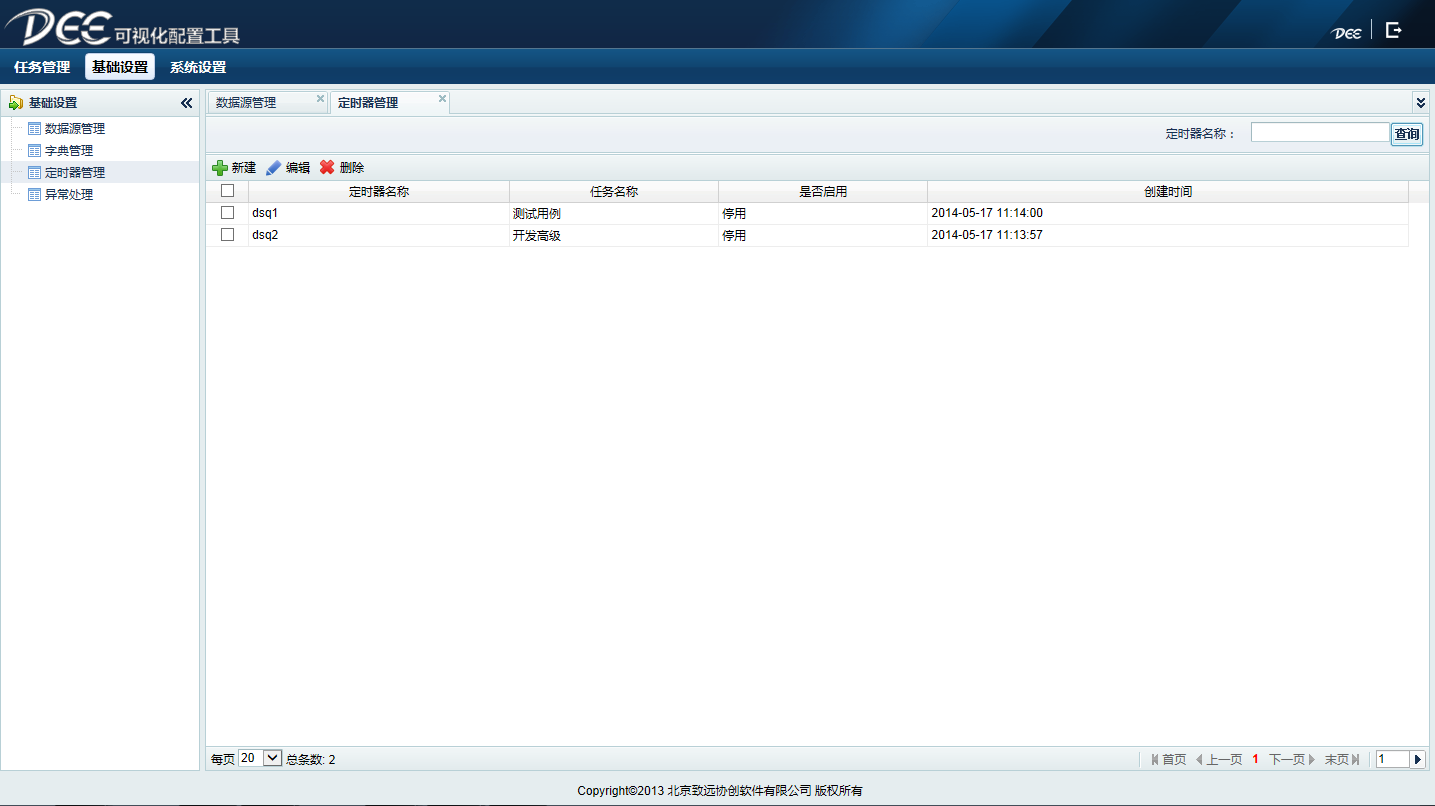Open the per-page count dropdown

point(272,758)
